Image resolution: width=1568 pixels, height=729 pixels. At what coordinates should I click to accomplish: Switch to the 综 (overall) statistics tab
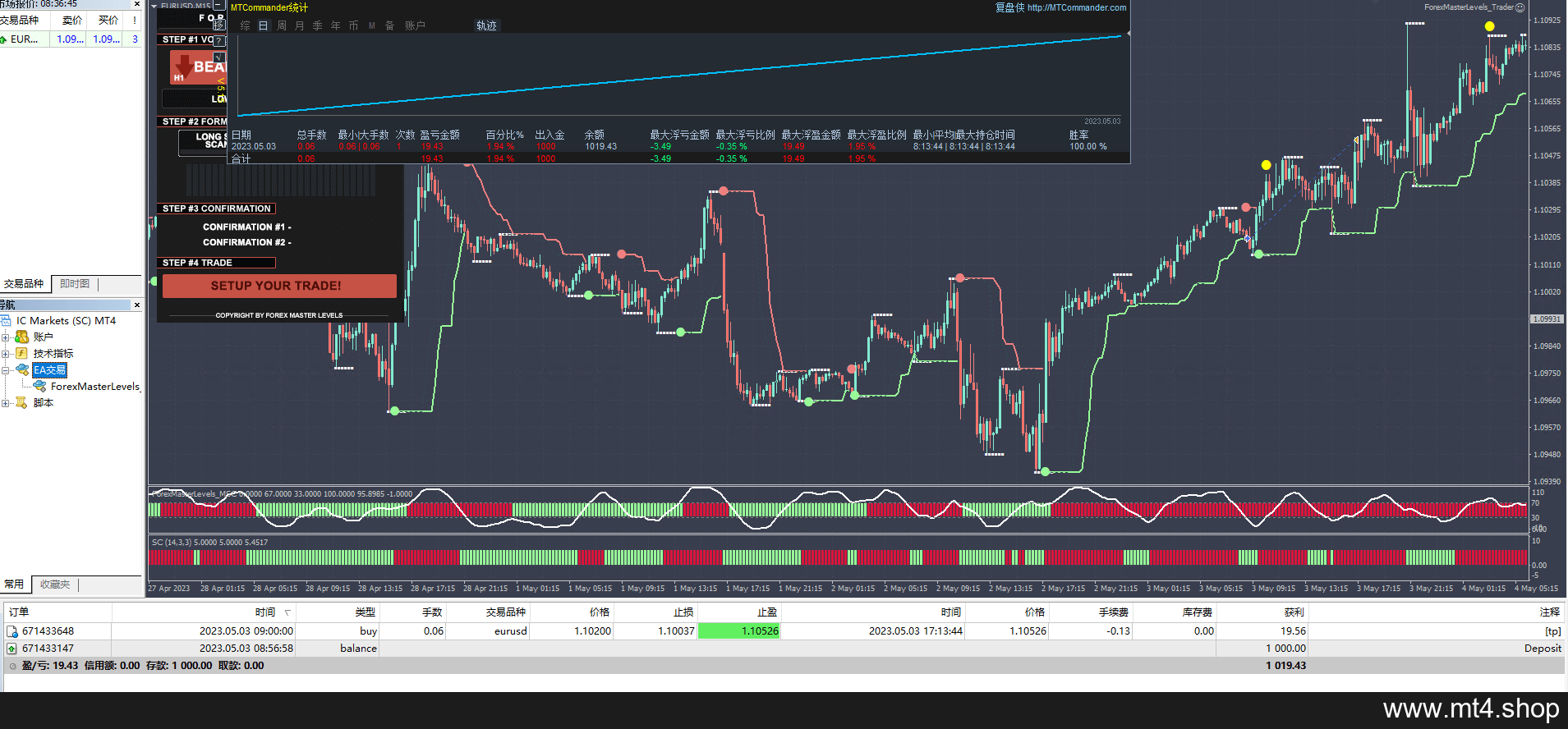245,26
